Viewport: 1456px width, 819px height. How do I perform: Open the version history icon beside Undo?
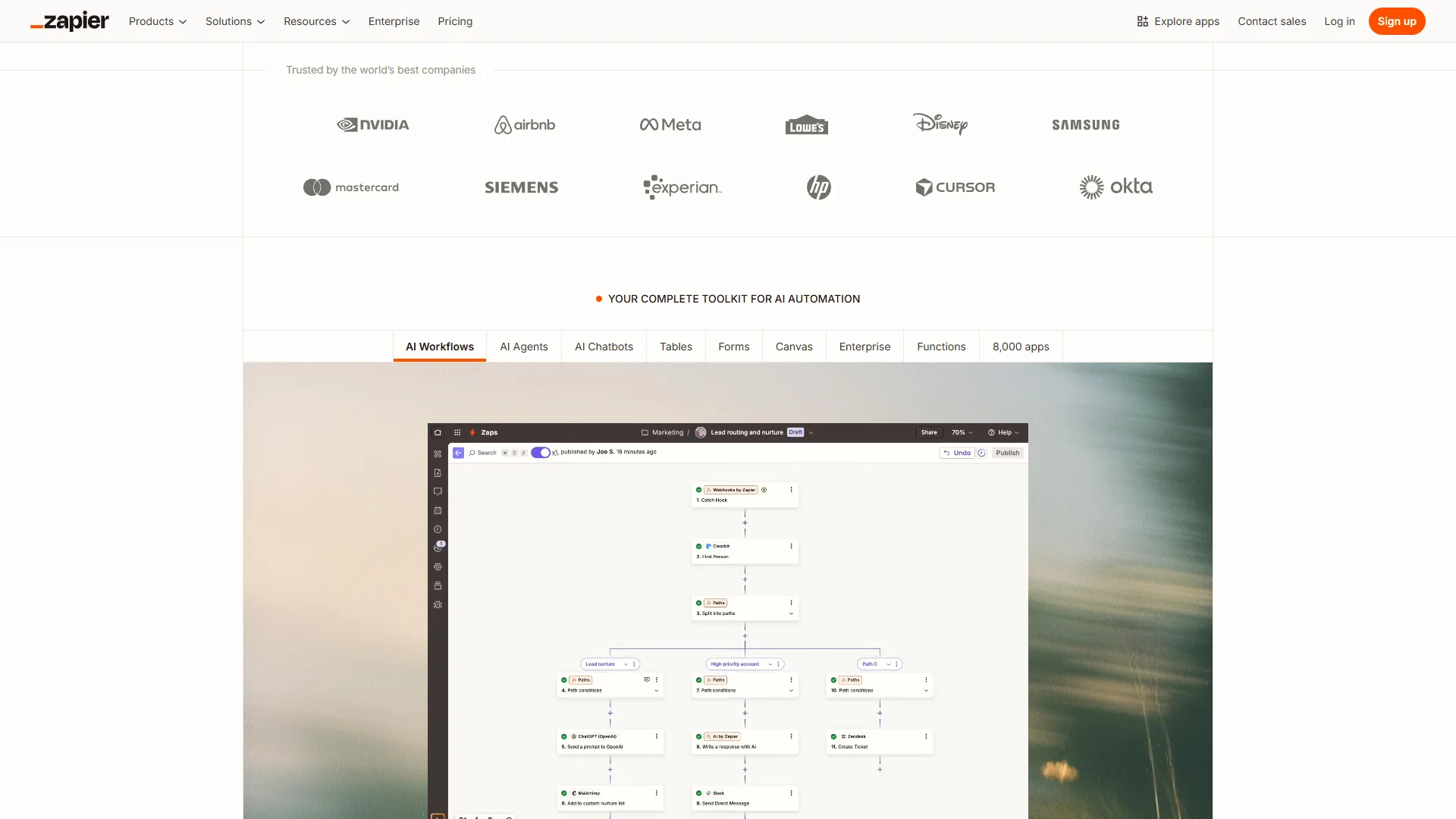tap(981, 453)
